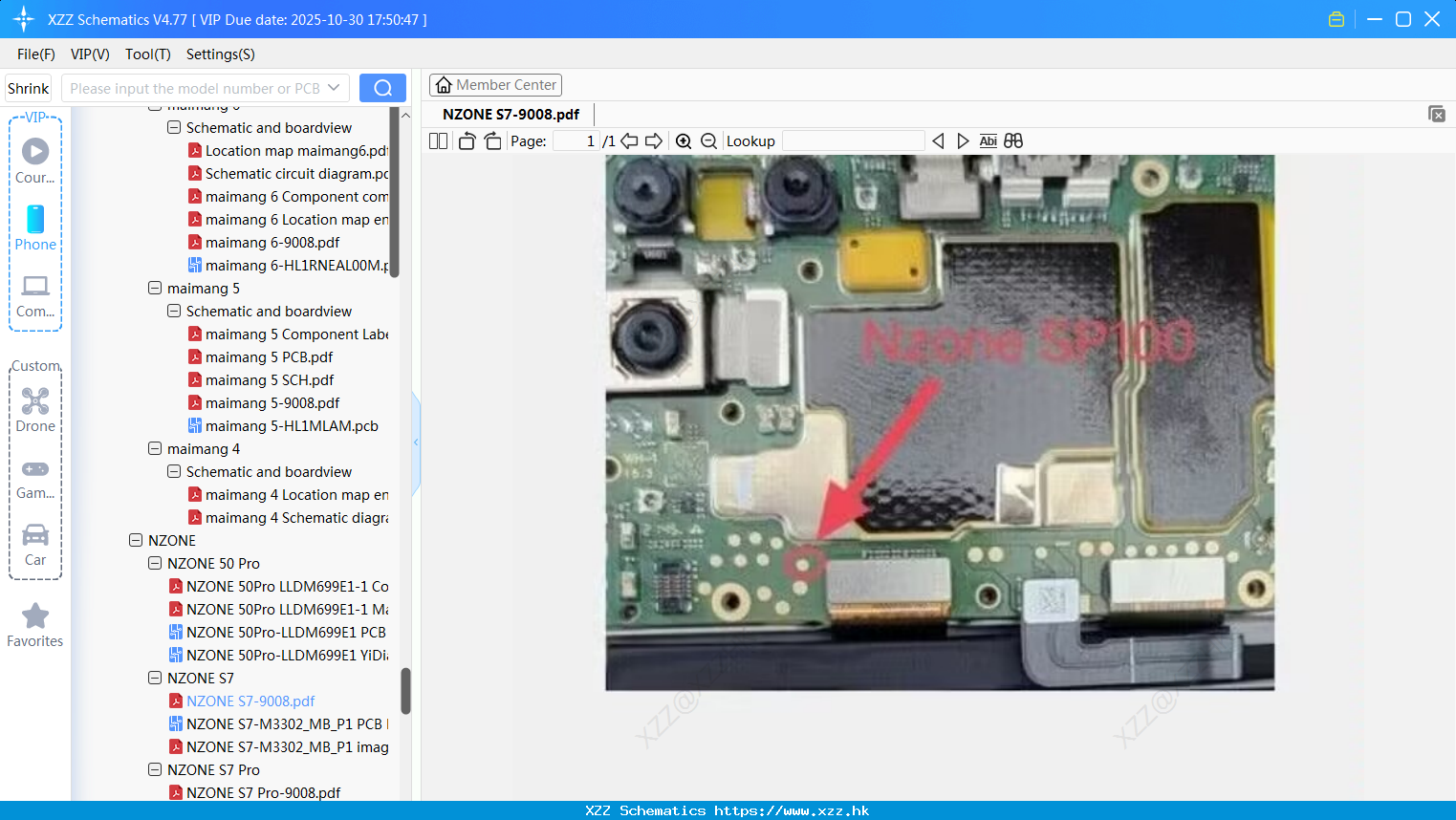Collapse the NZONE brand node
The image size is (1456, 820).
pos(136,540)
